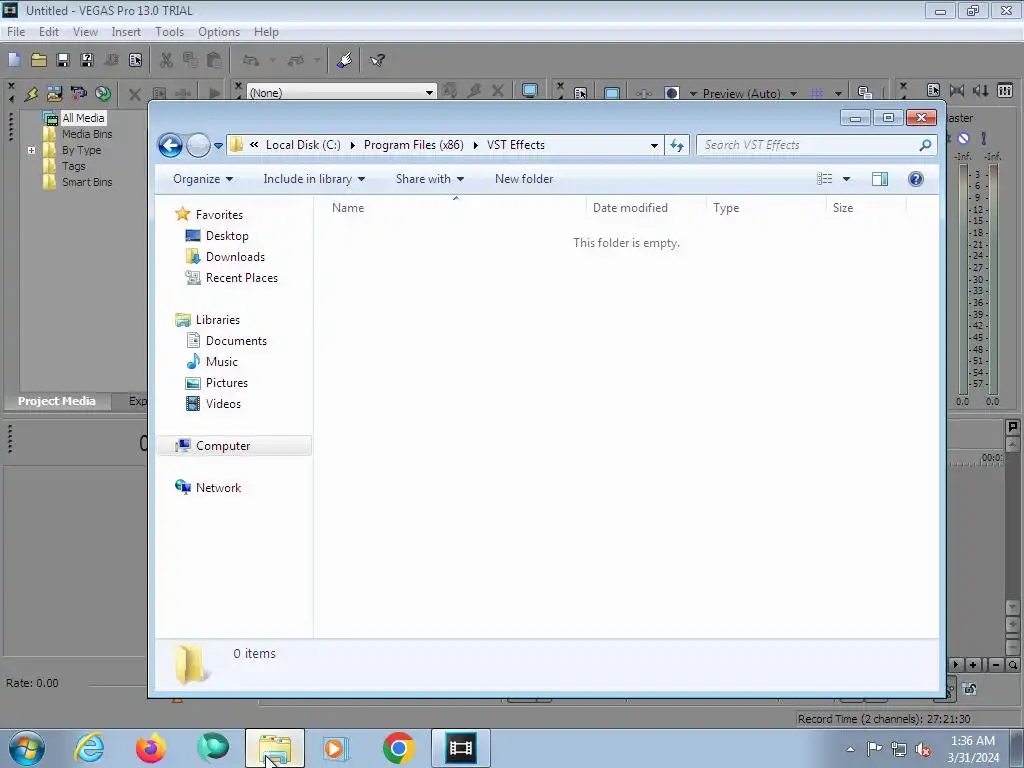Screen dimensions: 1024x768
Task: Click the Undo arrow icon
Action: [x=251, y=60]
